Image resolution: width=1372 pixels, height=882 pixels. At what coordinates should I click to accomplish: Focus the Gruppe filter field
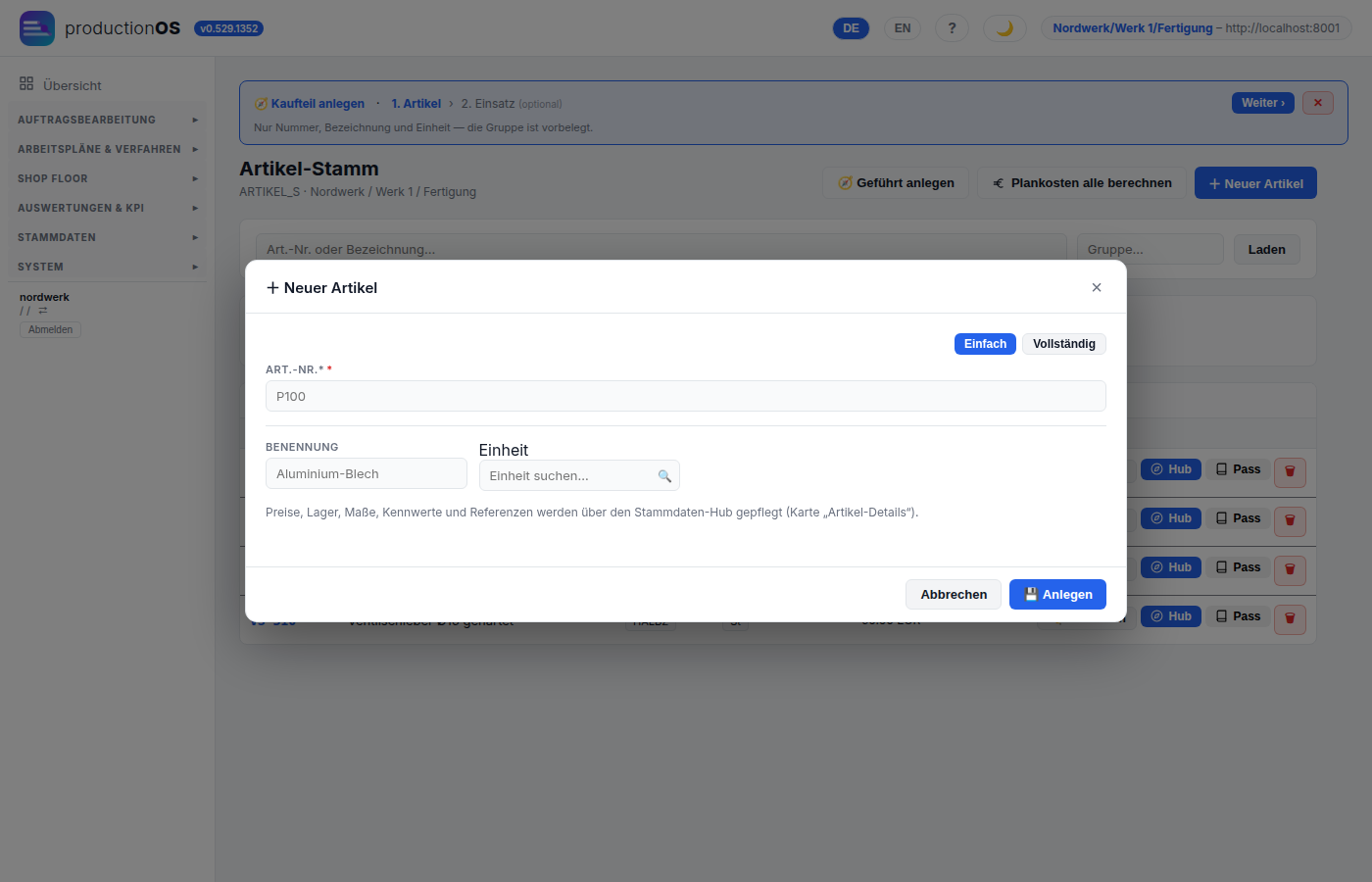1151,249
